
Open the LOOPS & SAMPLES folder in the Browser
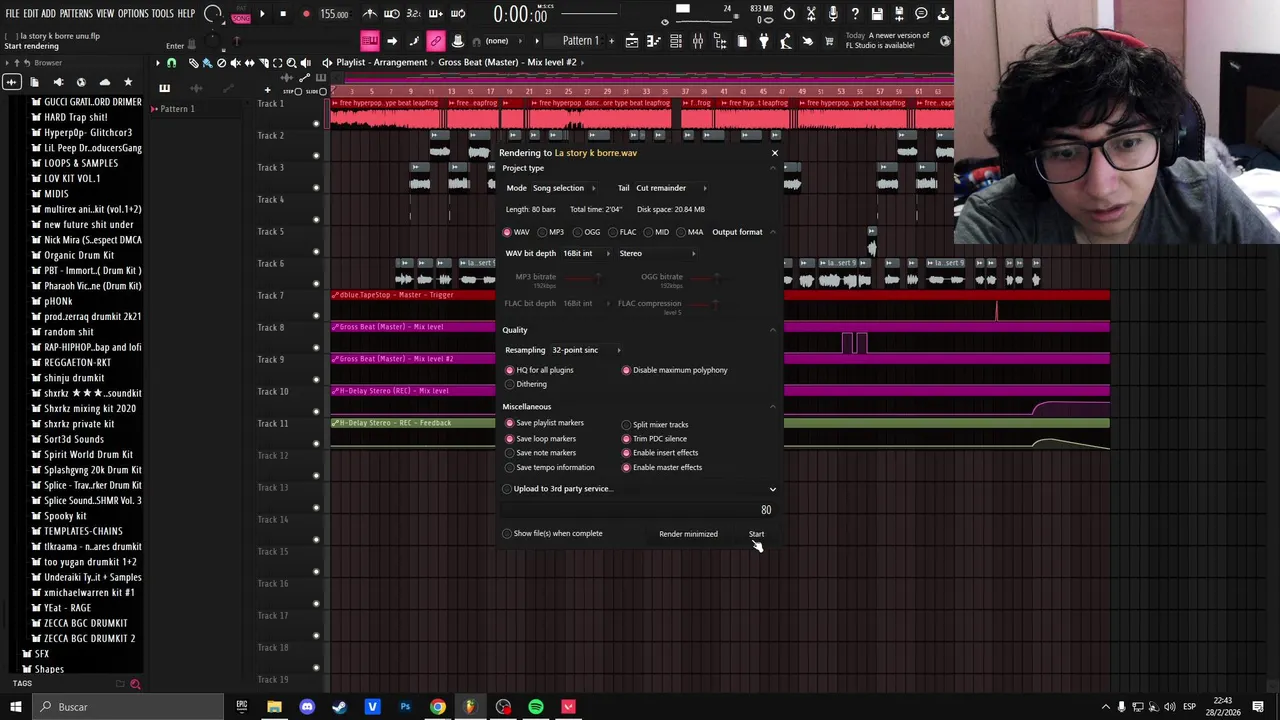[81, 163]
